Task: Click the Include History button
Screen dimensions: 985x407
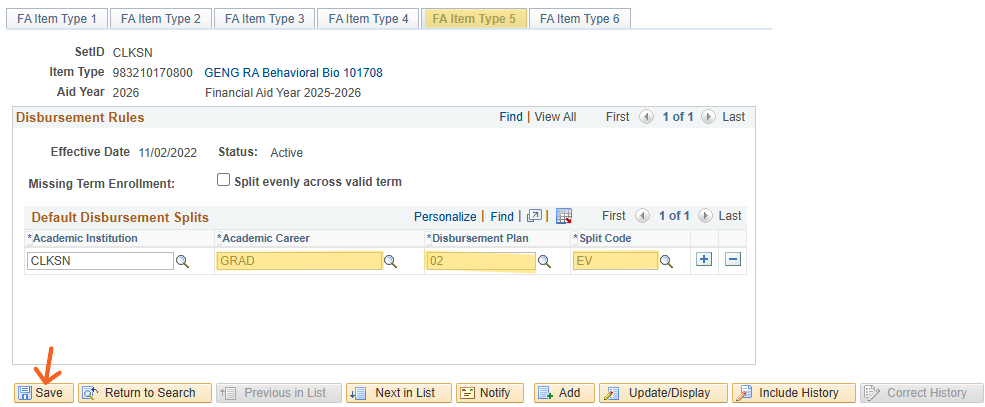Action: 794,393
